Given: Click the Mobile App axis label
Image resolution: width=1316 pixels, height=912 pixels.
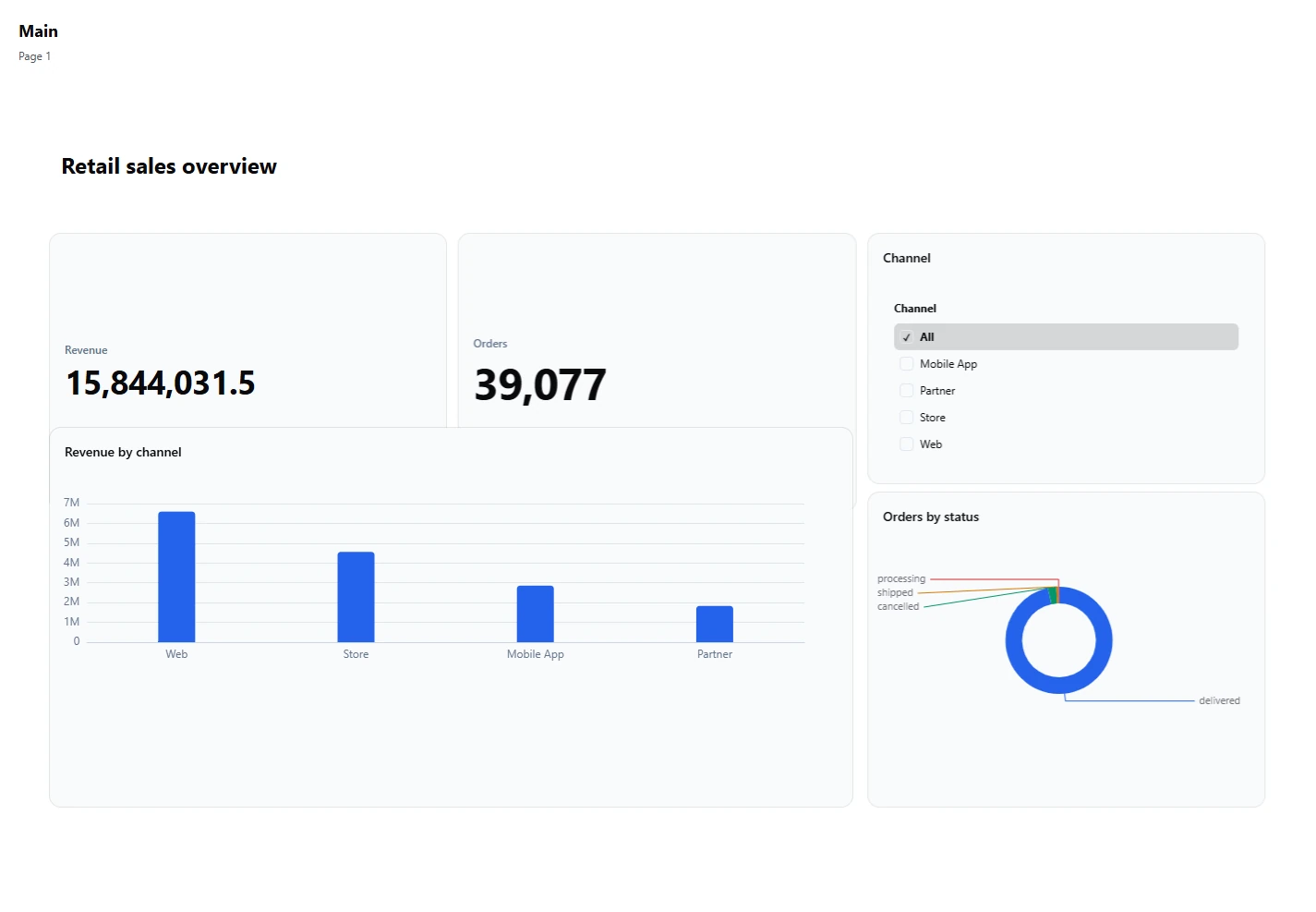Looking at the screenshot, I should coord(536,654).
